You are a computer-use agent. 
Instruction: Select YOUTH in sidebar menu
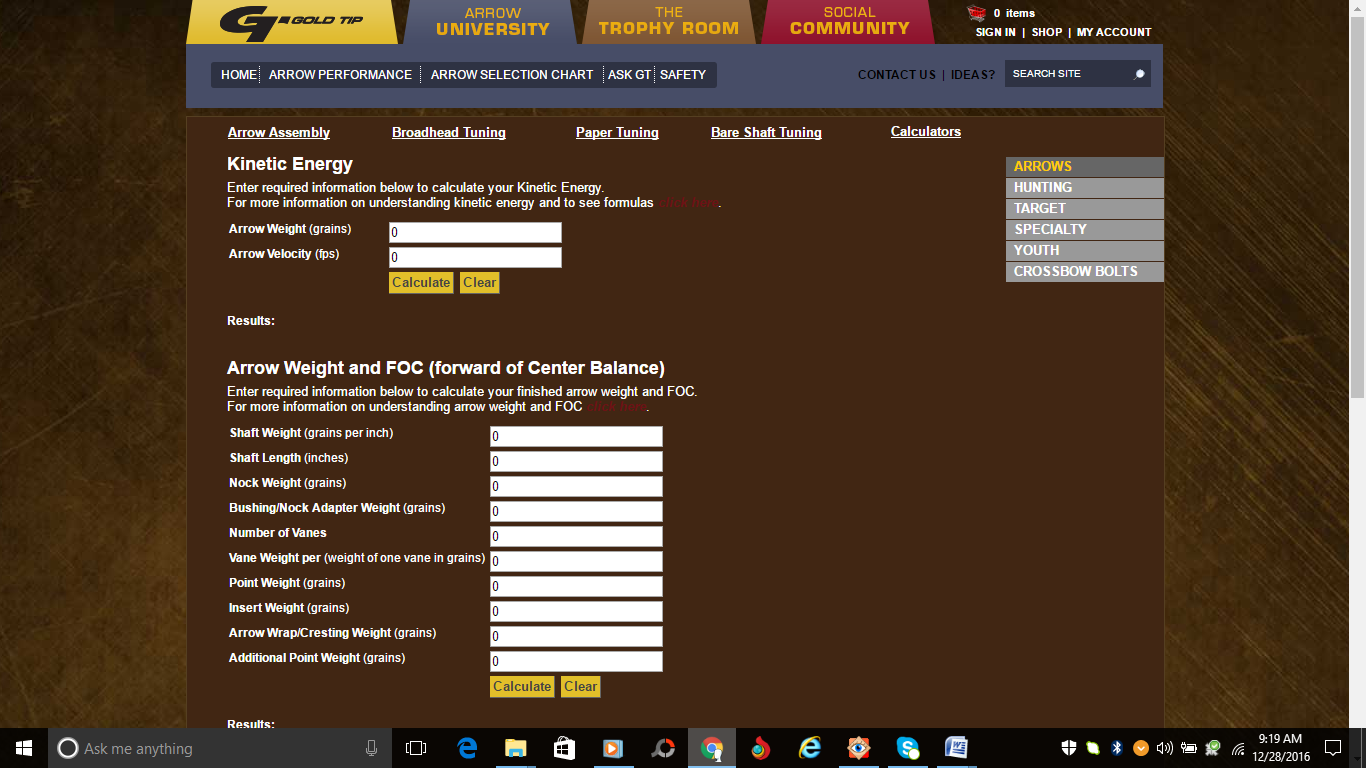tap(1085, 251)
